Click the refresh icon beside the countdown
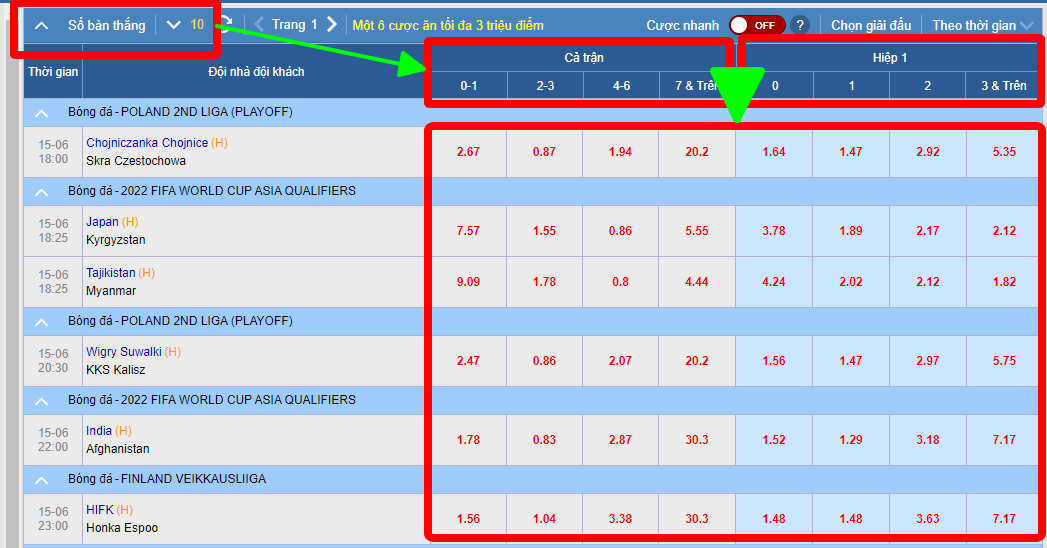 tap(226, 24)
